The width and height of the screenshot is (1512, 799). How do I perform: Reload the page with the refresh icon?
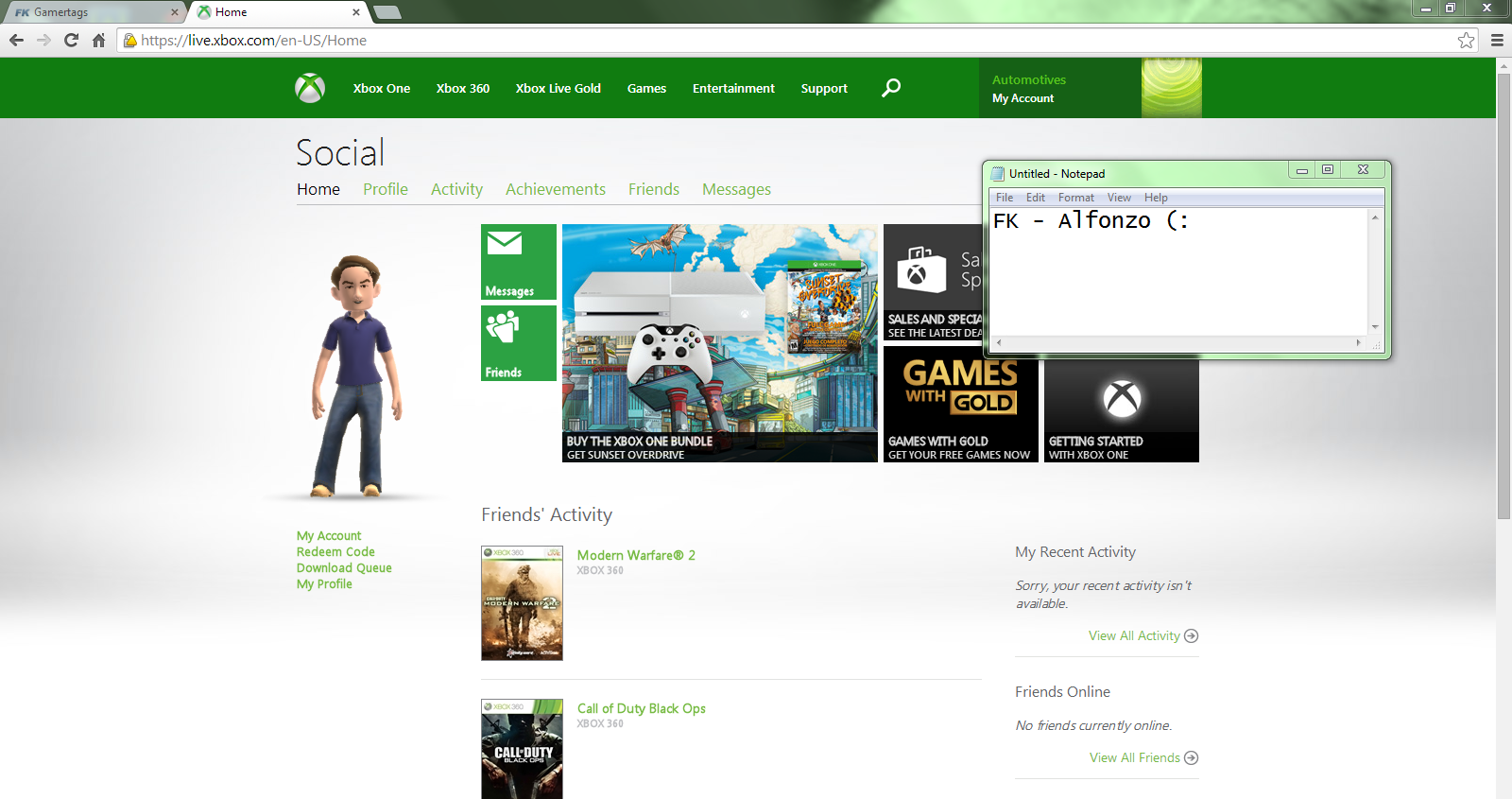coord(71,40)
